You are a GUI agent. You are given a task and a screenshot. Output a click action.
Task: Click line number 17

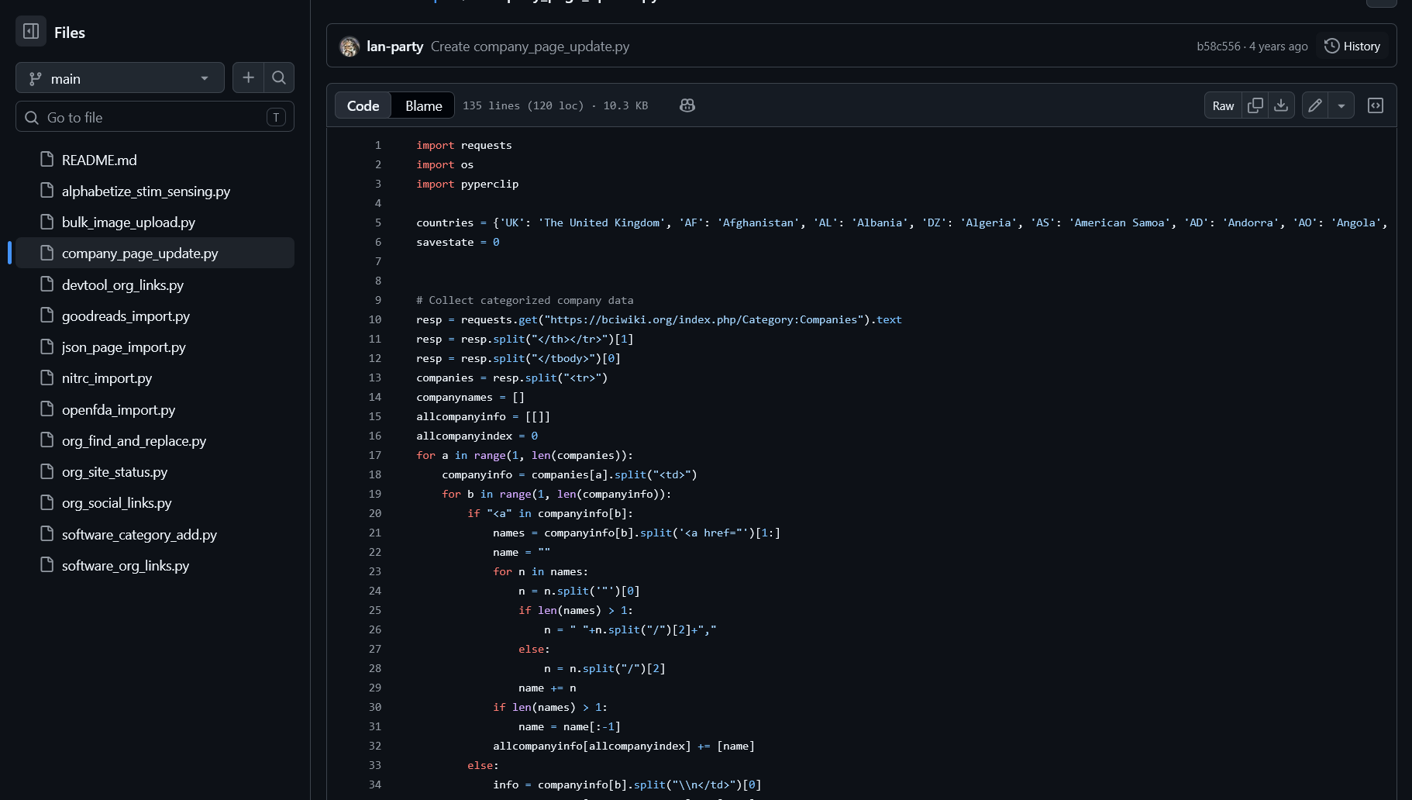click(x=375, y=455)
